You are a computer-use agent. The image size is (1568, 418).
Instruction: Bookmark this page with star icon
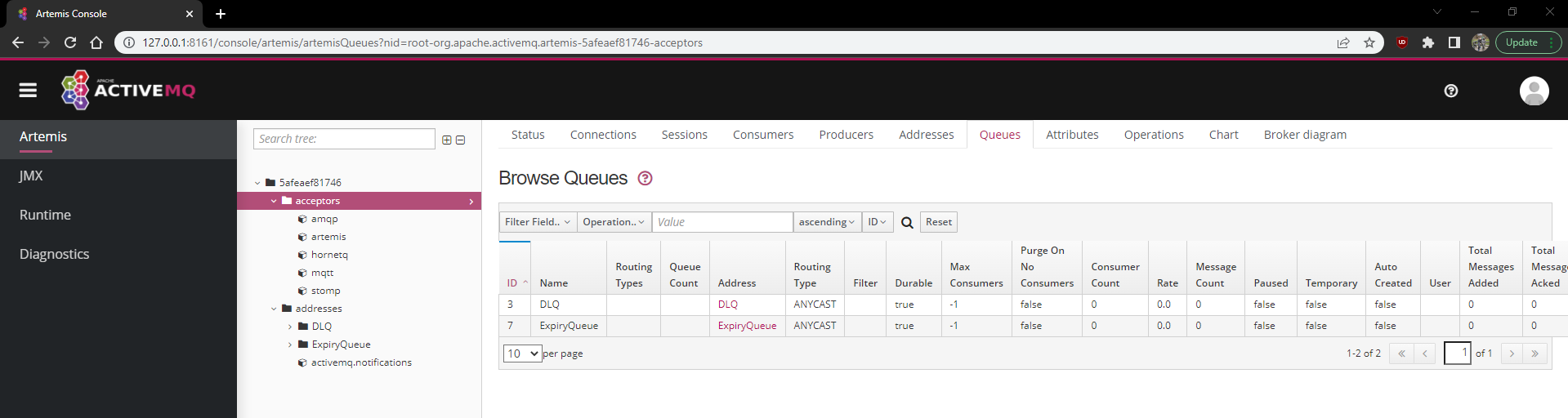[1369, 42]
